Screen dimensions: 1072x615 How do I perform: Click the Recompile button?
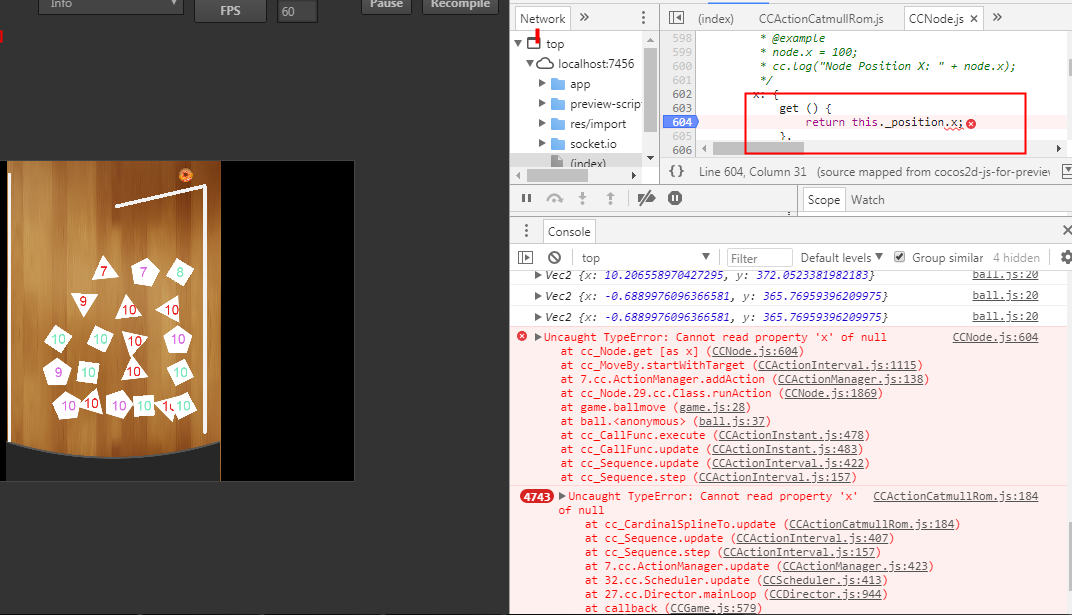(x=460, y=5)
